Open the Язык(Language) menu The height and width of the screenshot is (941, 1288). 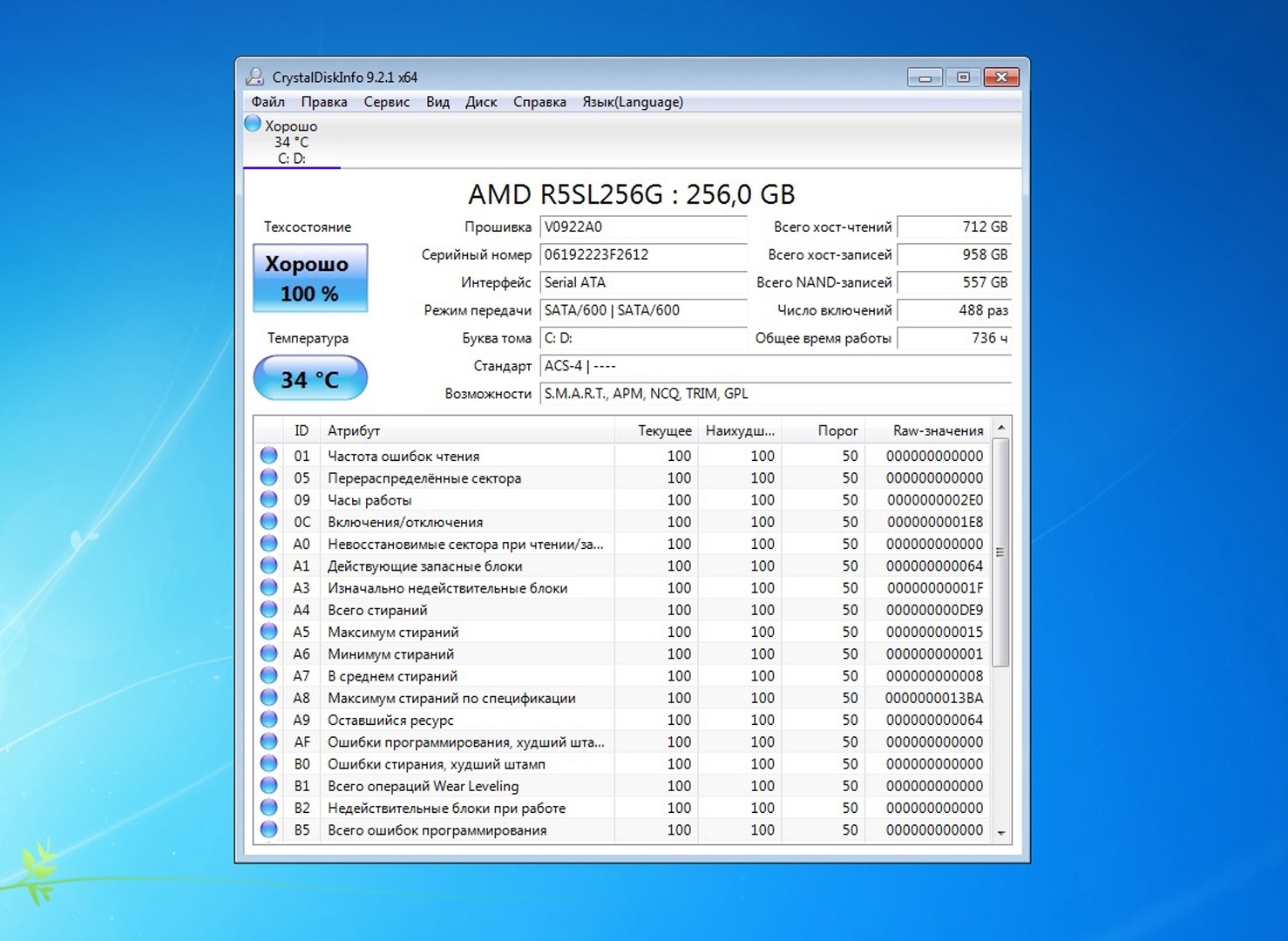tap(633, 102)
